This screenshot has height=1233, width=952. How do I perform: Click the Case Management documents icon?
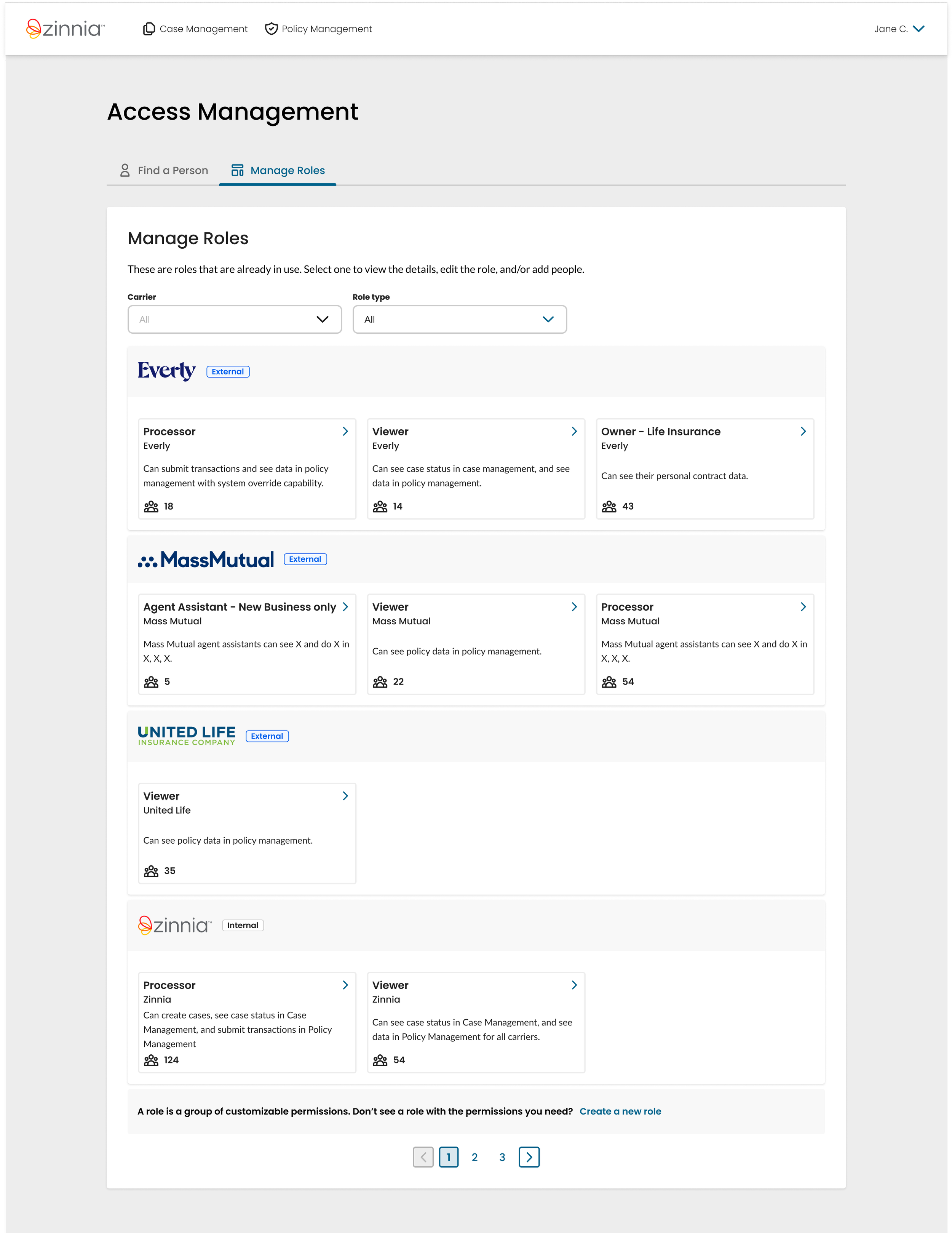coord(149,29)
